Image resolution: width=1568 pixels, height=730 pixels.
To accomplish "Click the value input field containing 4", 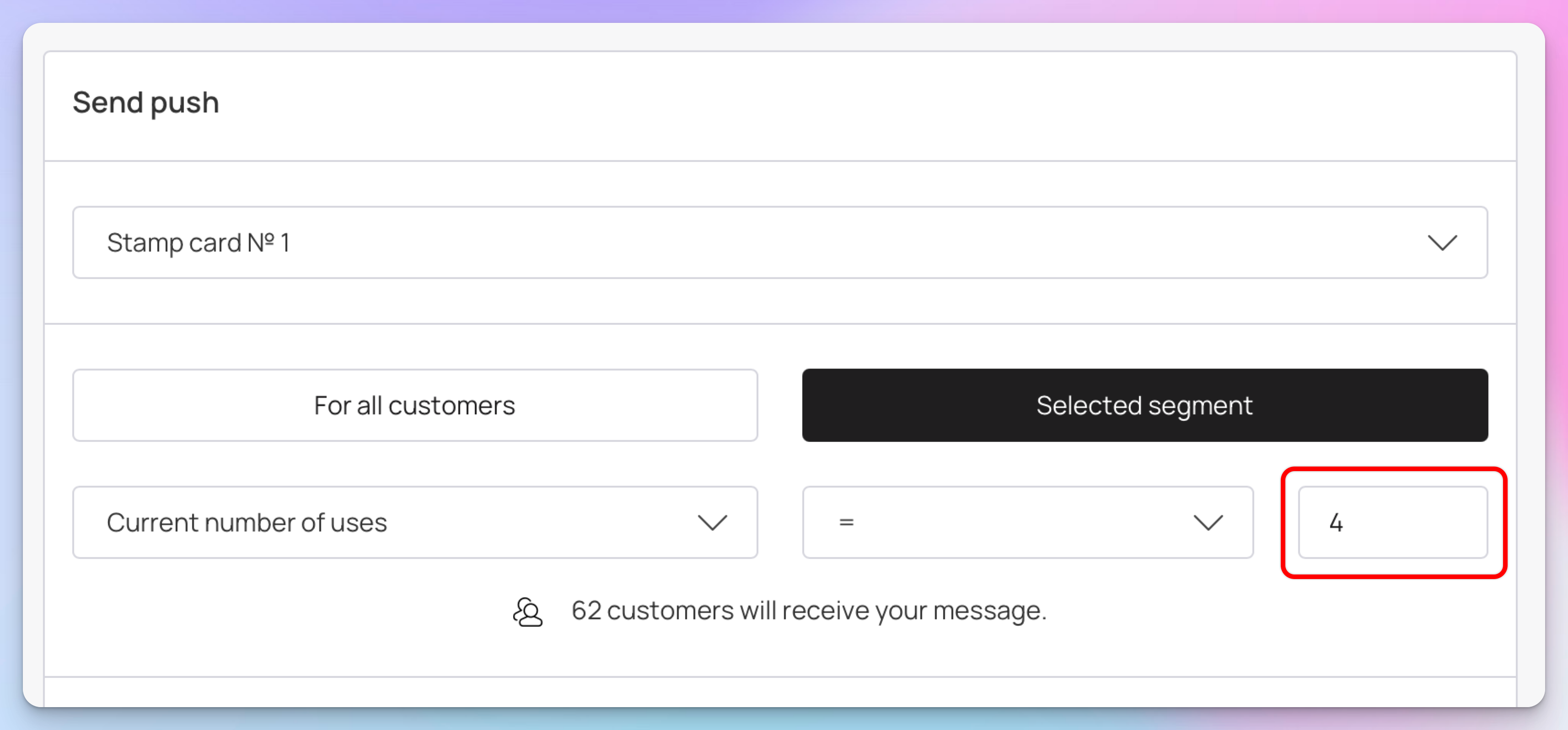I will [1393, 522].
